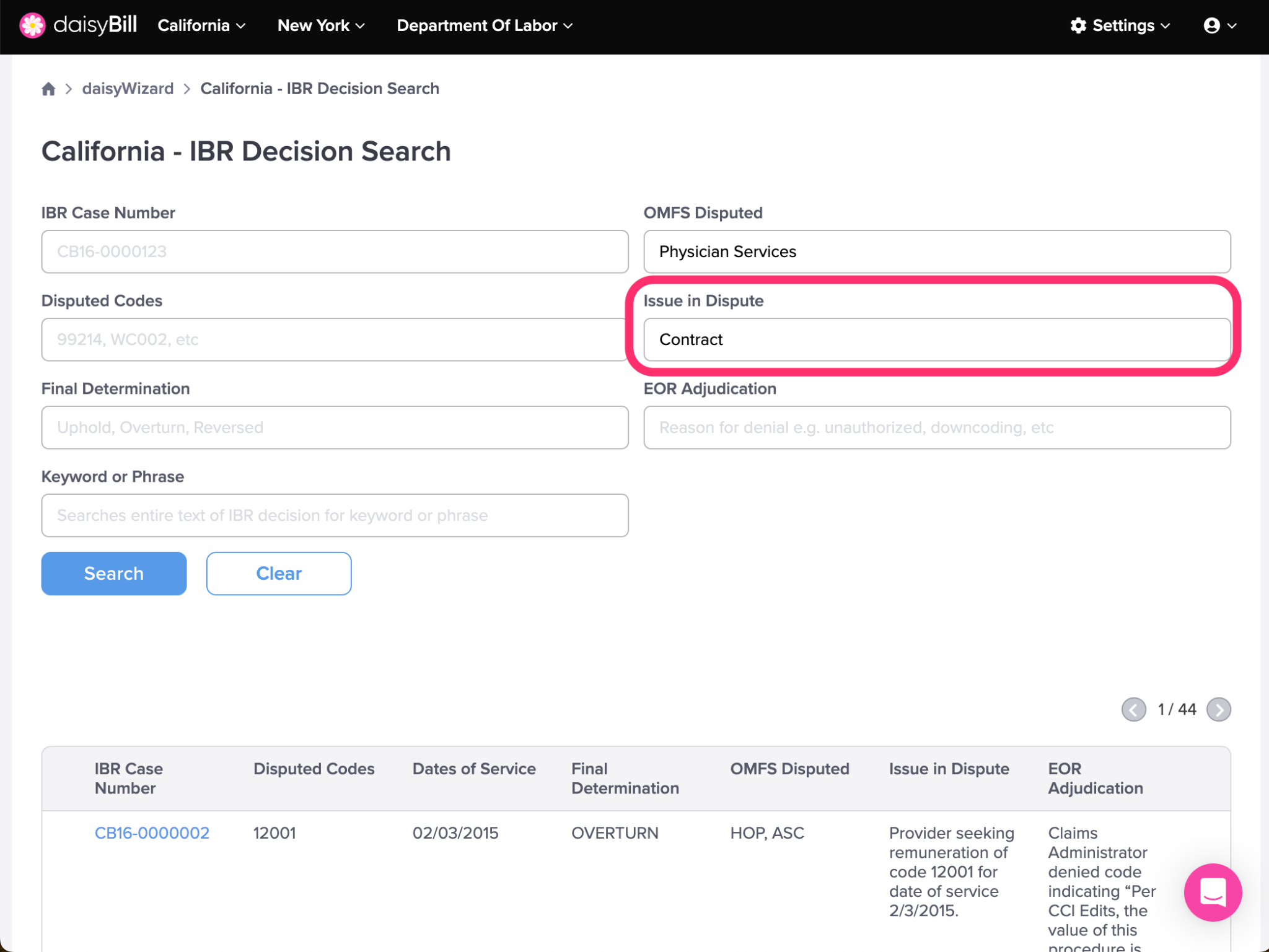This screenshot has height=952, width=1269.
Task: Click the 1 / 44 page indicator
Action: (1177, 710)
